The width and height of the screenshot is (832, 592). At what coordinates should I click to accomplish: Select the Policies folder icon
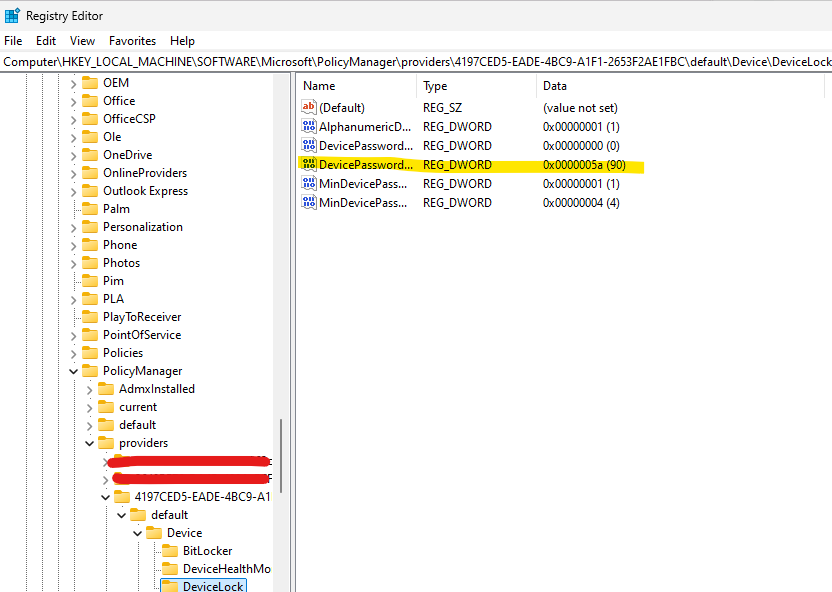(x=90, y=353)
